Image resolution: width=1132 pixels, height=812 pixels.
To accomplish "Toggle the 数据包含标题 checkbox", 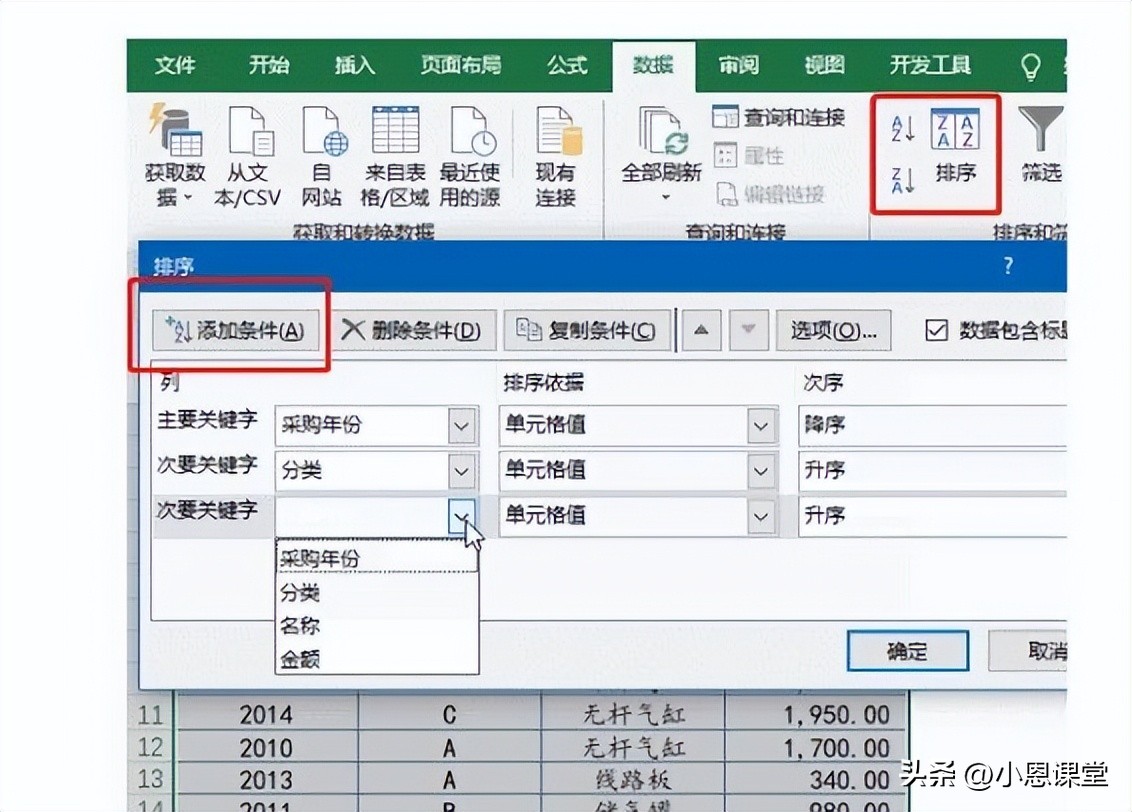I will (x=936, y=330).
